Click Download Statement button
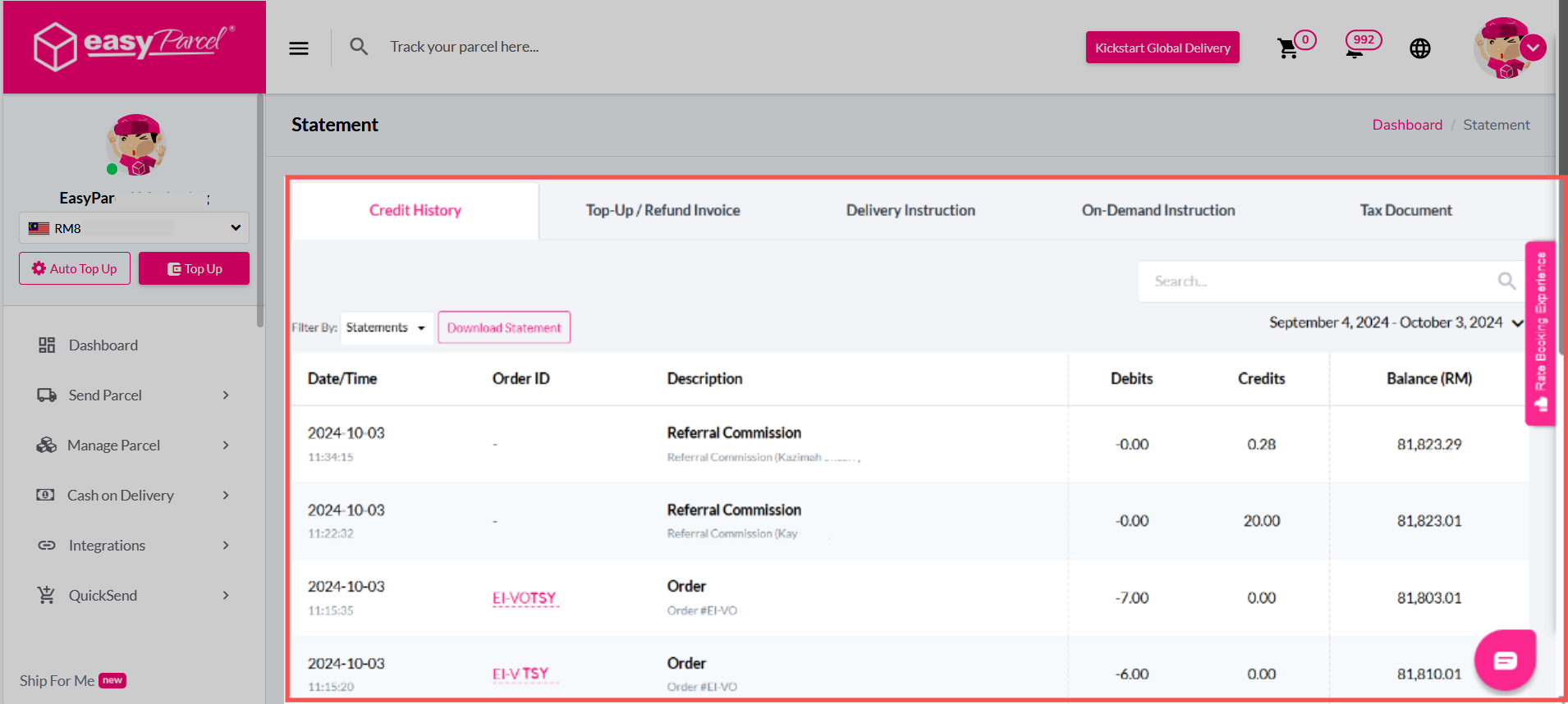 504,328
